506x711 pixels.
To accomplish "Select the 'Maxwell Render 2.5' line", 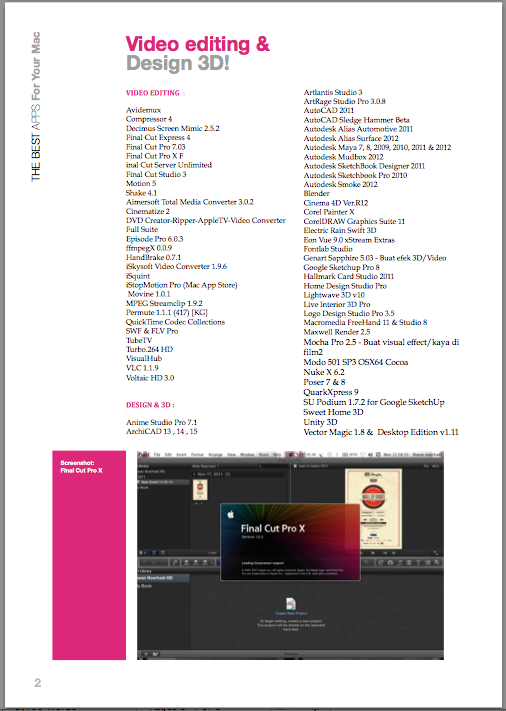I will click(x=336, y=332).
